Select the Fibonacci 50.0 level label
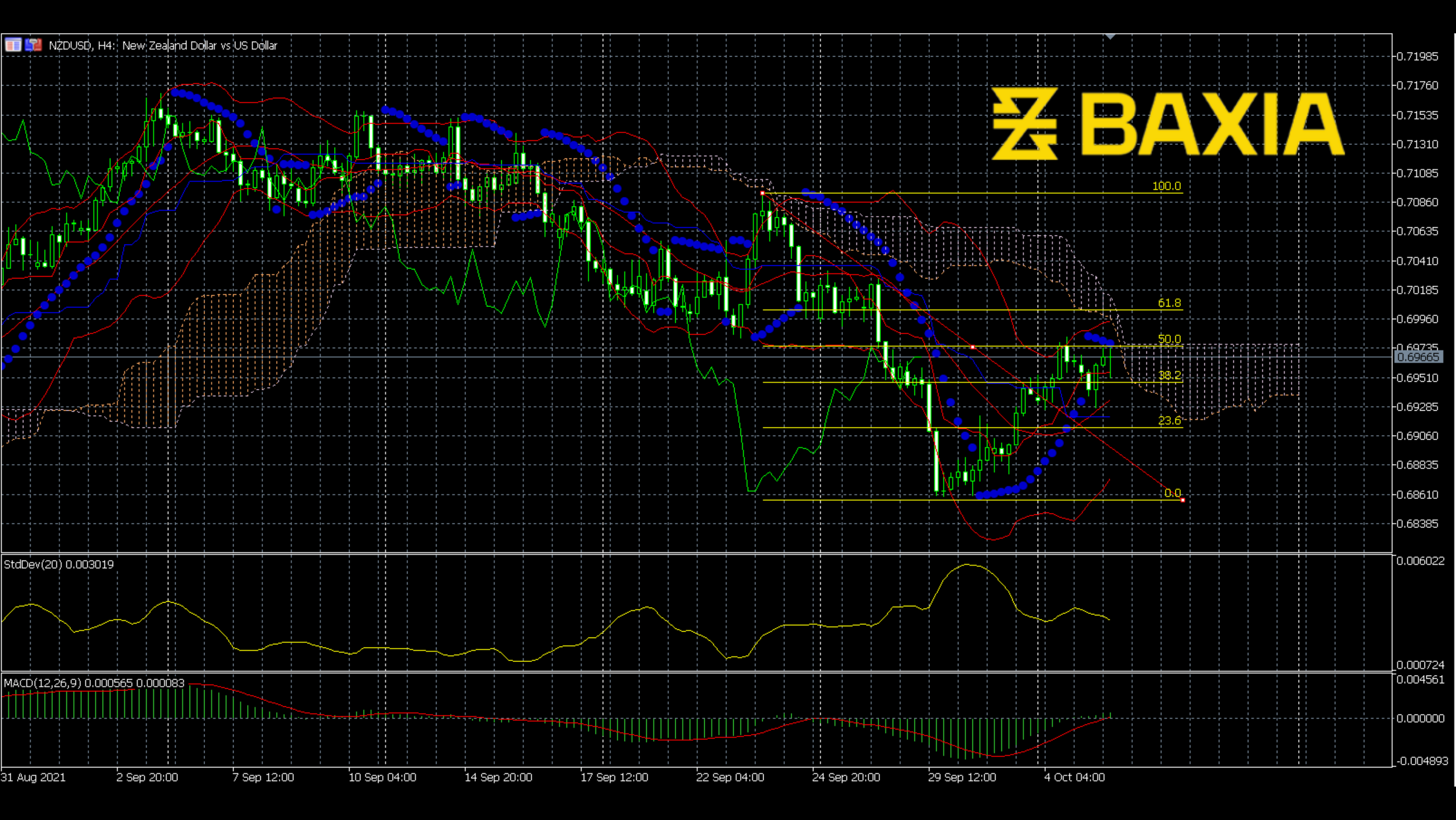Screen dimensions: 1456x820 click(1169, 339)
